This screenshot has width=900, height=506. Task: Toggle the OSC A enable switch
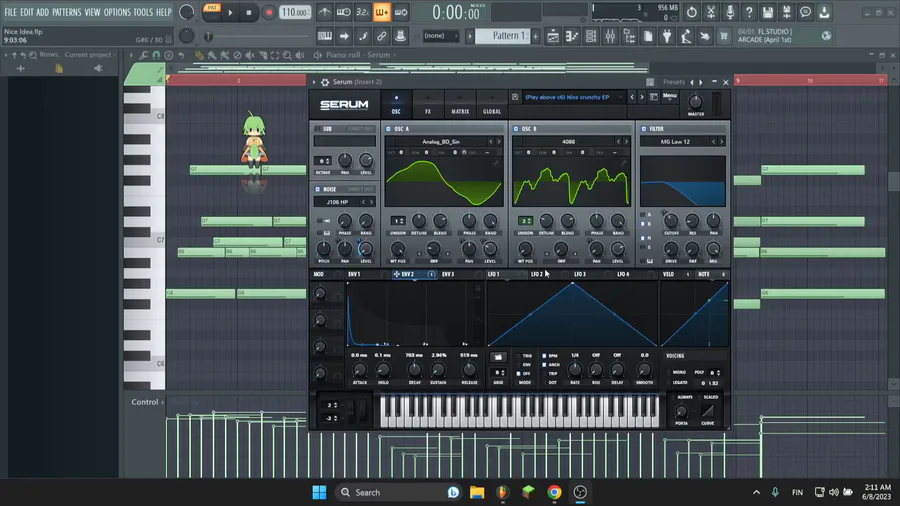(389, 129)
